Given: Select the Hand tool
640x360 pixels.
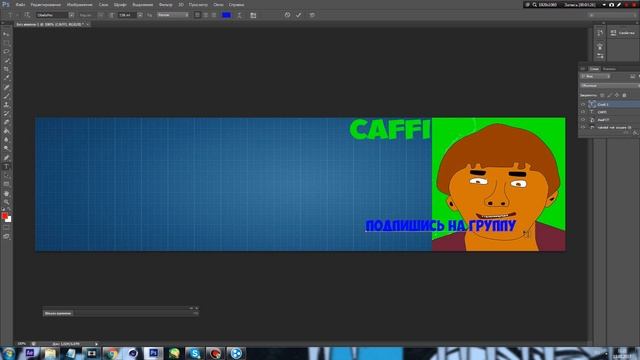Looking at the screenshot, I should click(6, 193).
